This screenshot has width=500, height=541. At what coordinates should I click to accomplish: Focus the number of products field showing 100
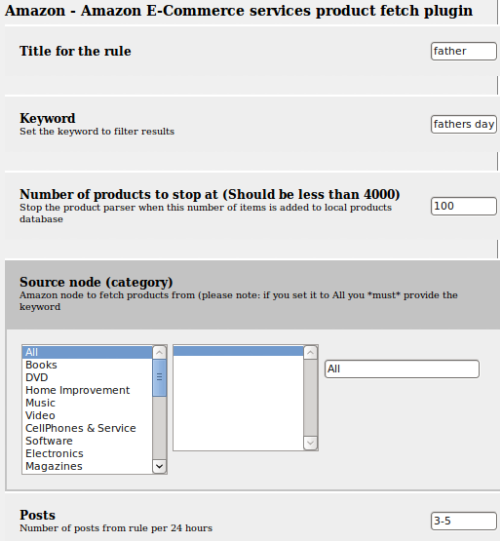(x=463, y=206)
